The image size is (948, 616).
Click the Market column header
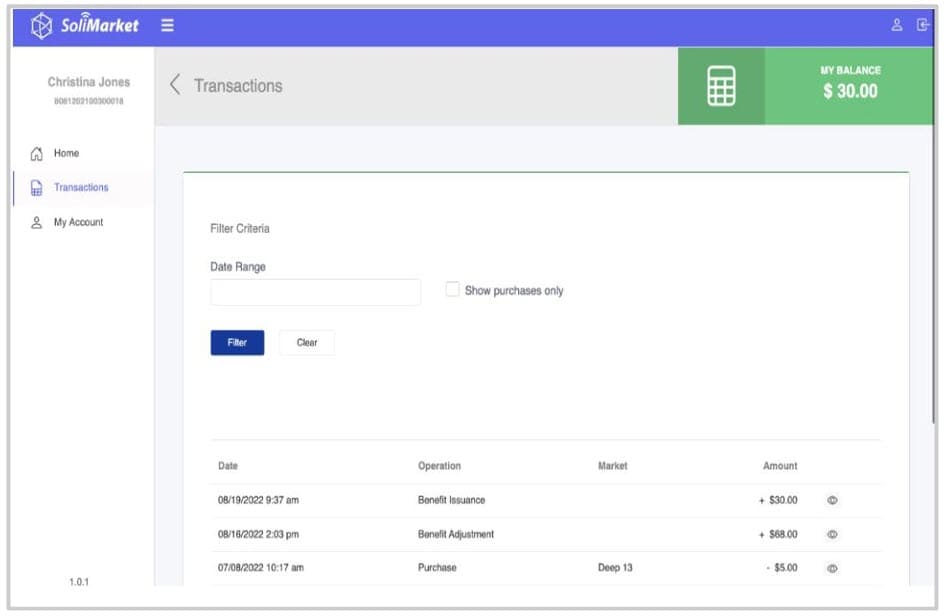[x=612, y=466]
